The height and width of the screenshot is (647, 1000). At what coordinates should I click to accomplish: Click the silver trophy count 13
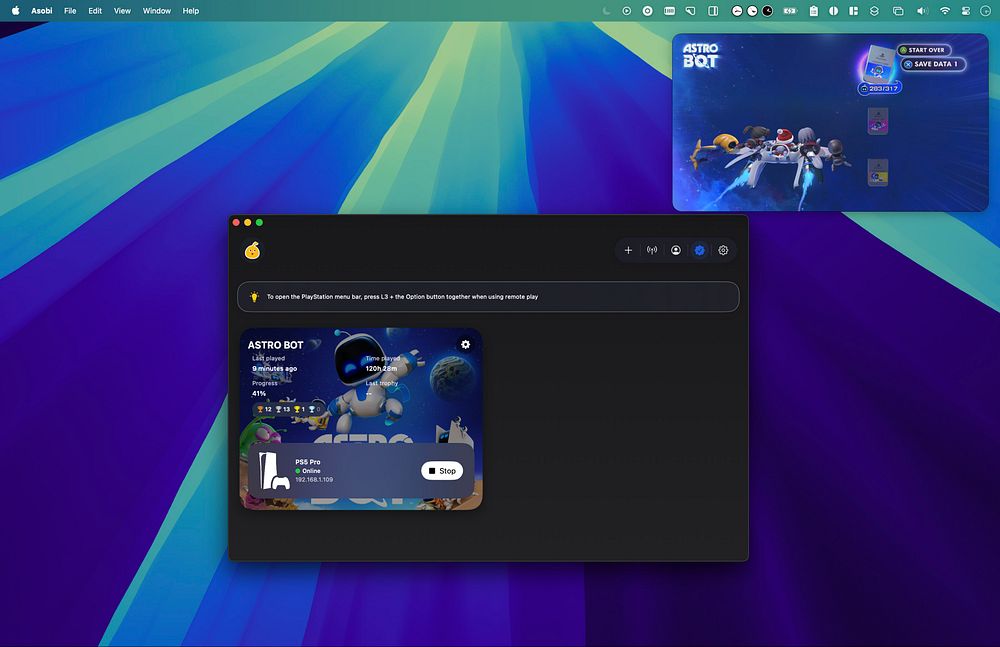283,409
